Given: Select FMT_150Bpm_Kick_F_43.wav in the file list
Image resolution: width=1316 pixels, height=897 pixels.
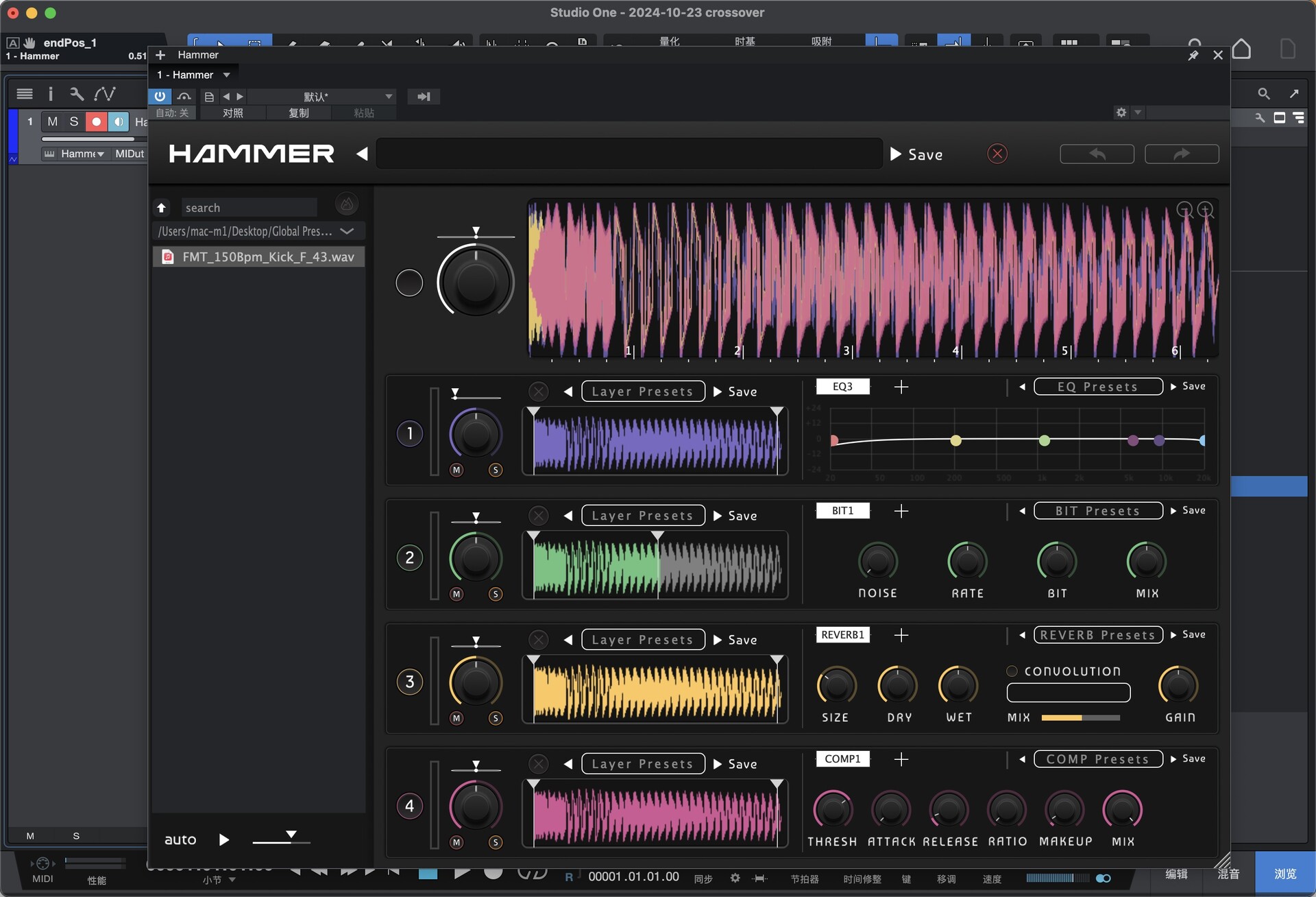Looking at the screenshot, I should tap(258, 257).
